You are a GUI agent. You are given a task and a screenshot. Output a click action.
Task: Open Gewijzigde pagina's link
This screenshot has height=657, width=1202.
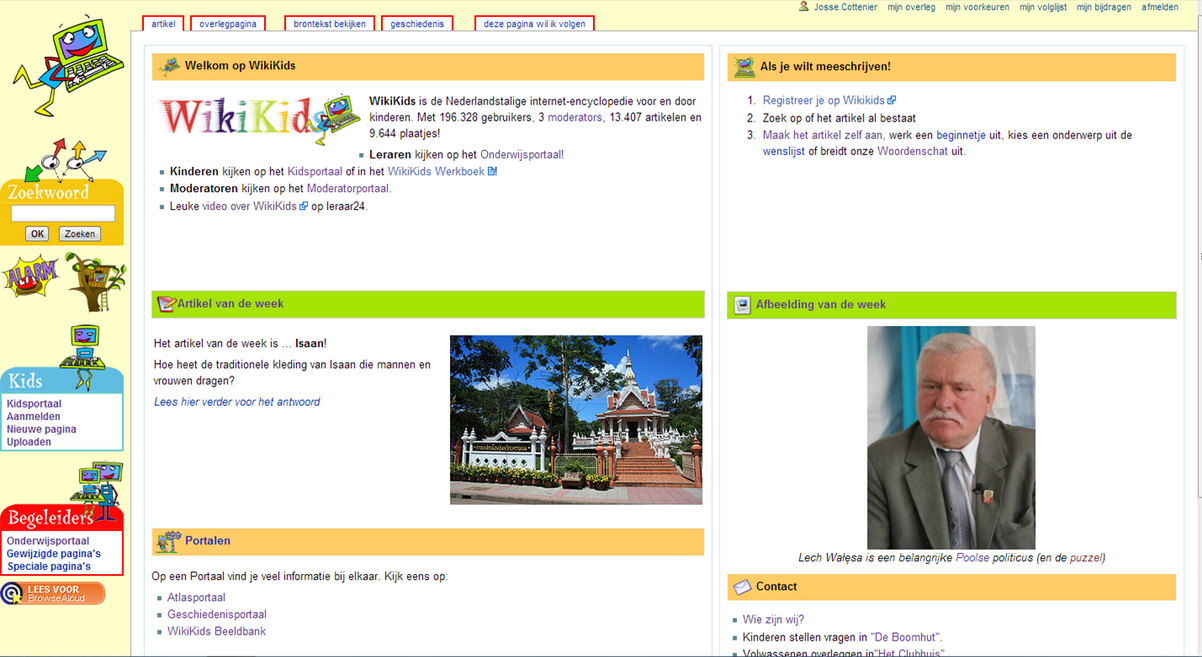[x=54, y=553]
